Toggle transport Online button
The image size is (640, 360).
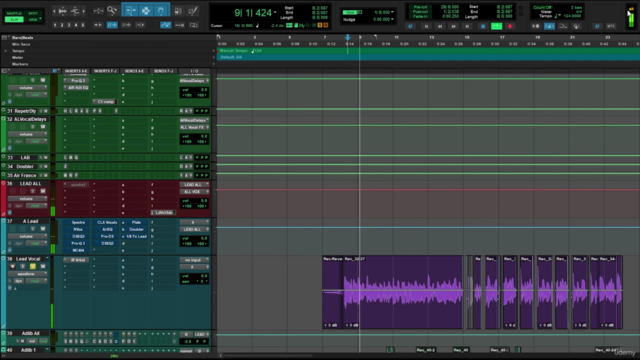pos(410,27)
